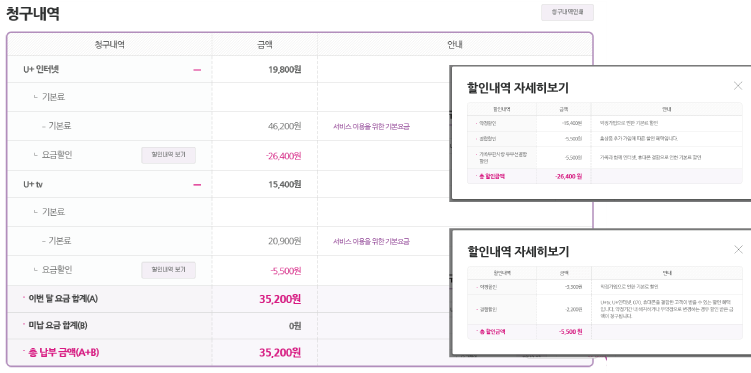Click the -26,400원 discount amount in main table
The width and height of the screenshot is (751, 373).
pyautogui.click(x=283, y=156)
